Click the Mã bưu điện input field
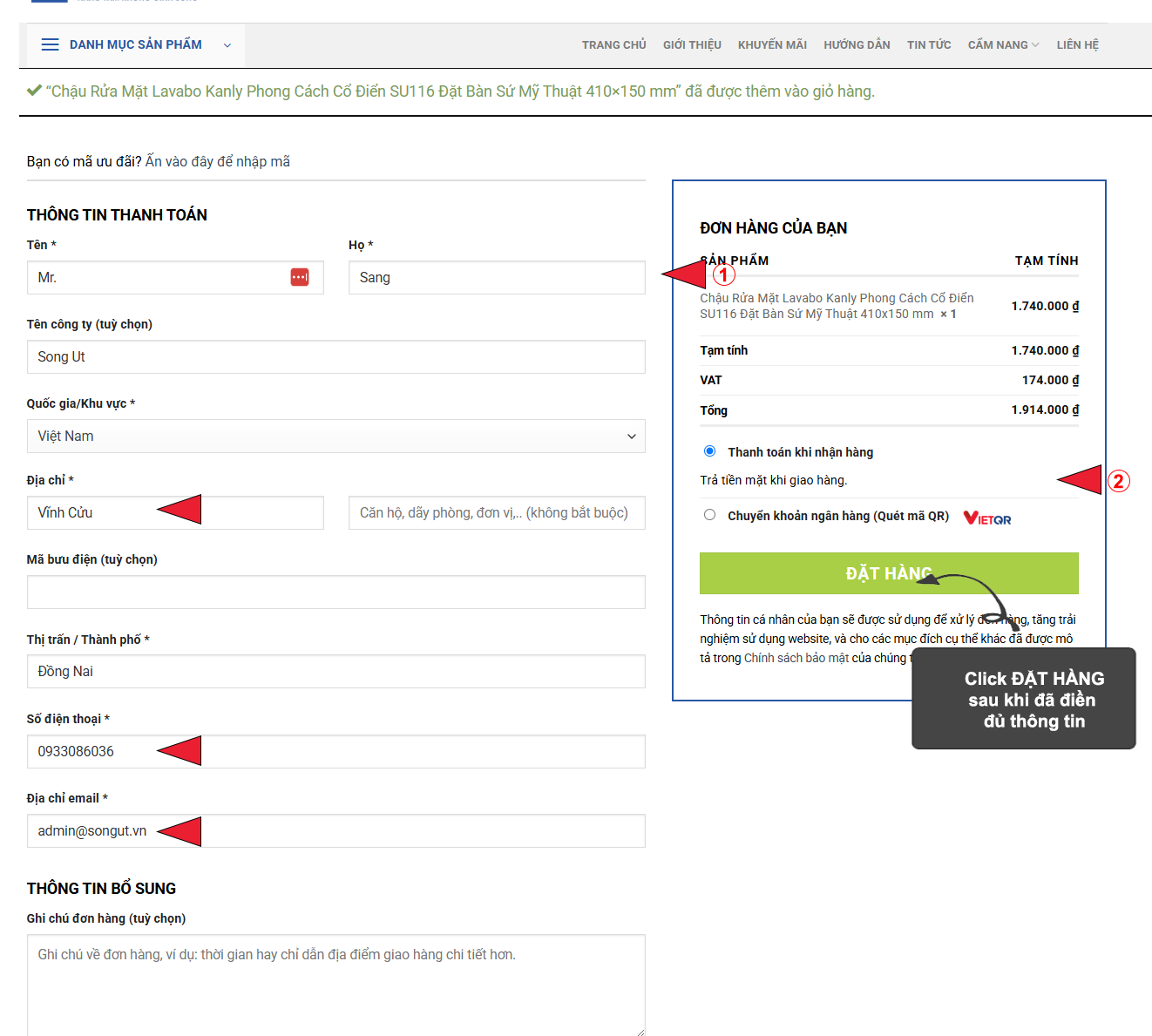 335,592
